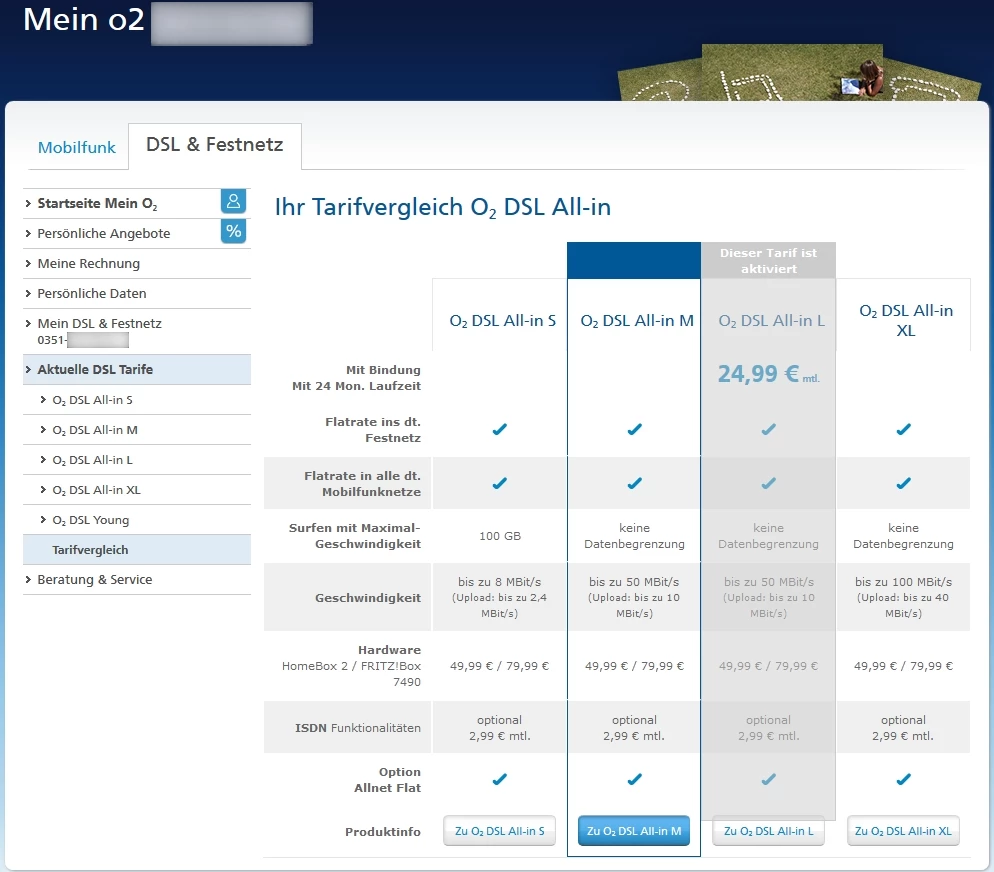Click the O2 DSL All-in XL column header

906,320
